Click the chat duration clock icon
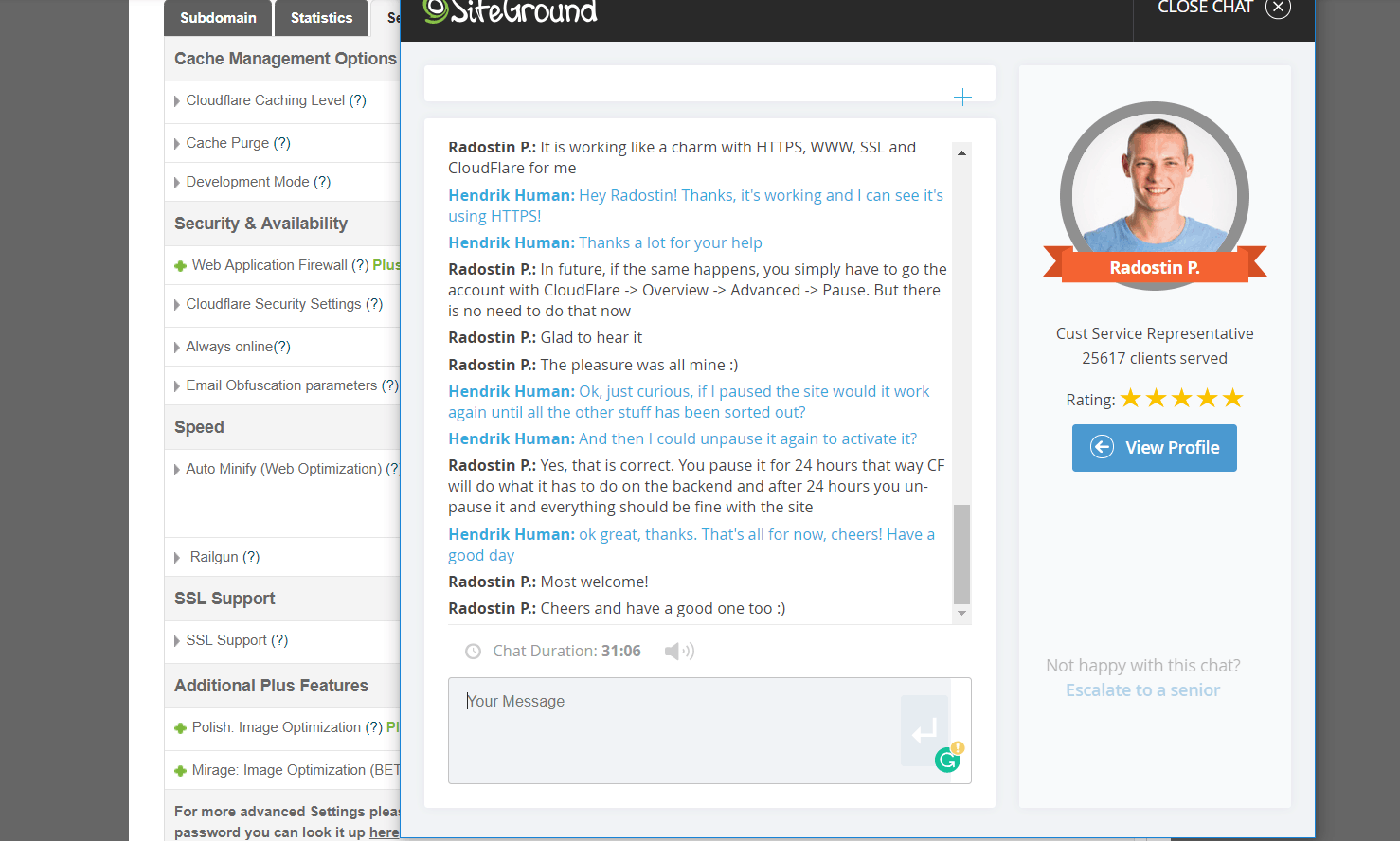 [x=473, y=652]
